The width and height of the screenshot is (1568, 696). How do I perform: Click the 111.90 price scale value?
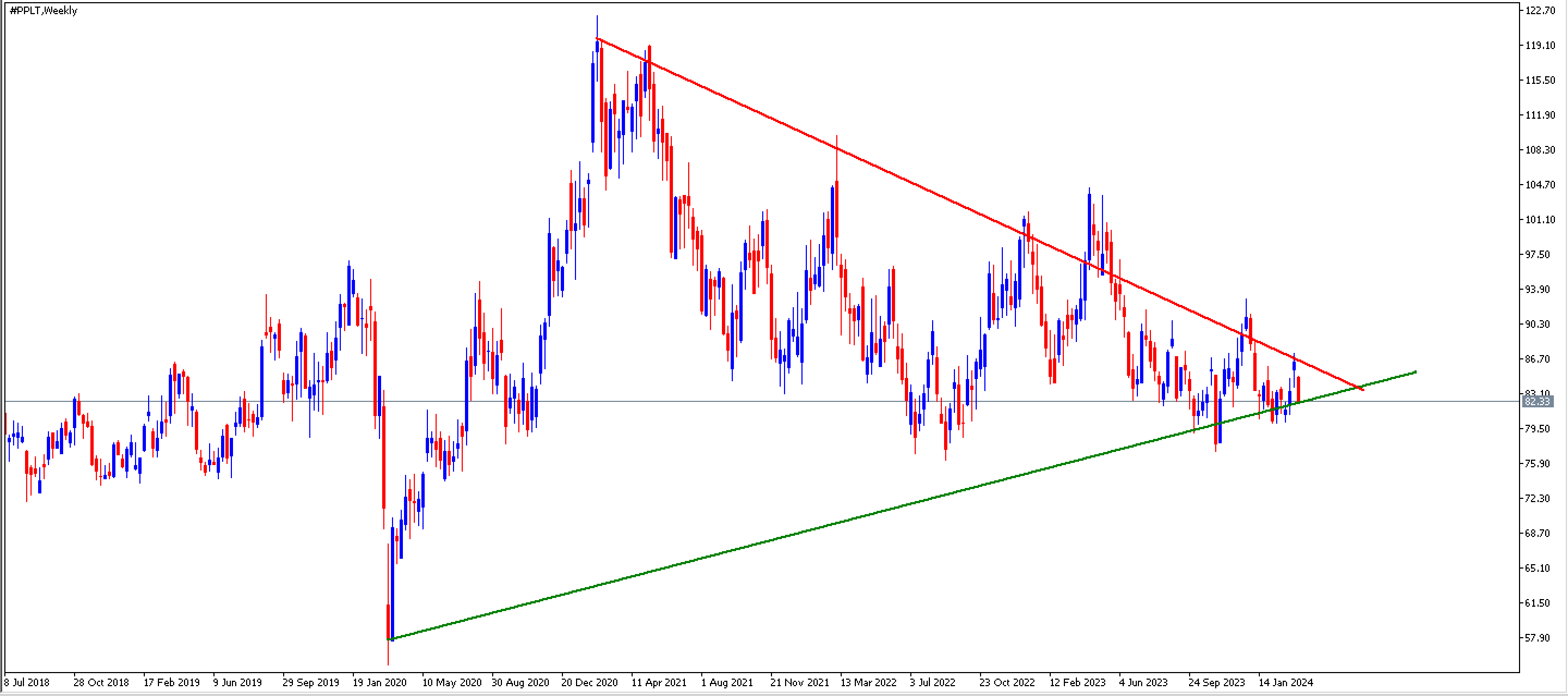[1540, 114]
